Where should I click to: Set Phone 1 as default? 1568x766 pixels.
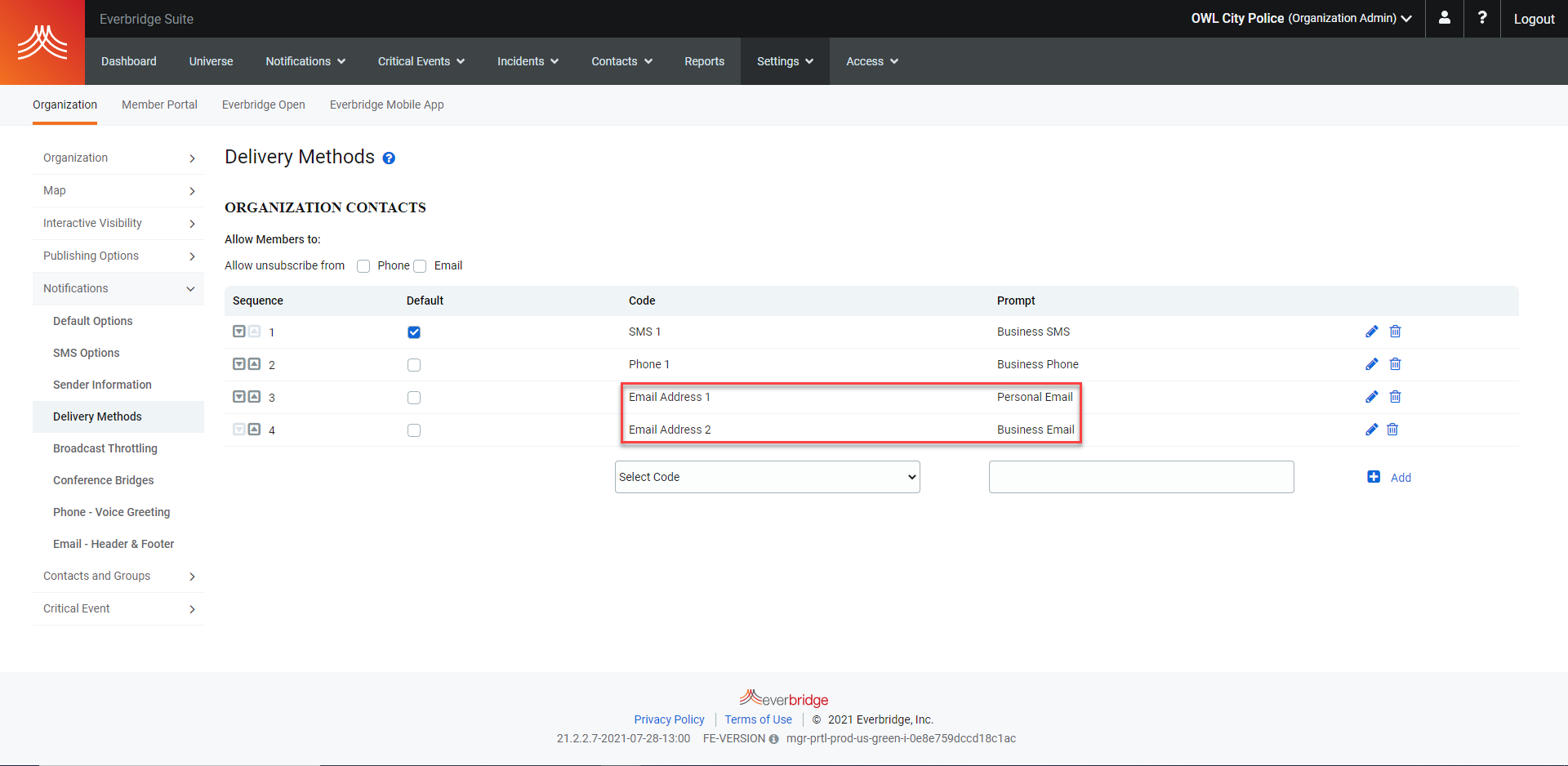[x=414, y=365]
